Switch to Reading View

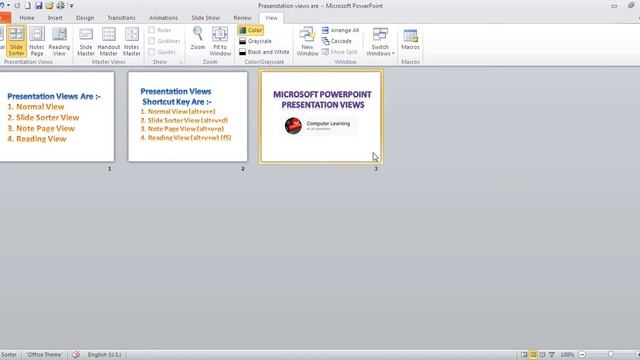[59, 41]
